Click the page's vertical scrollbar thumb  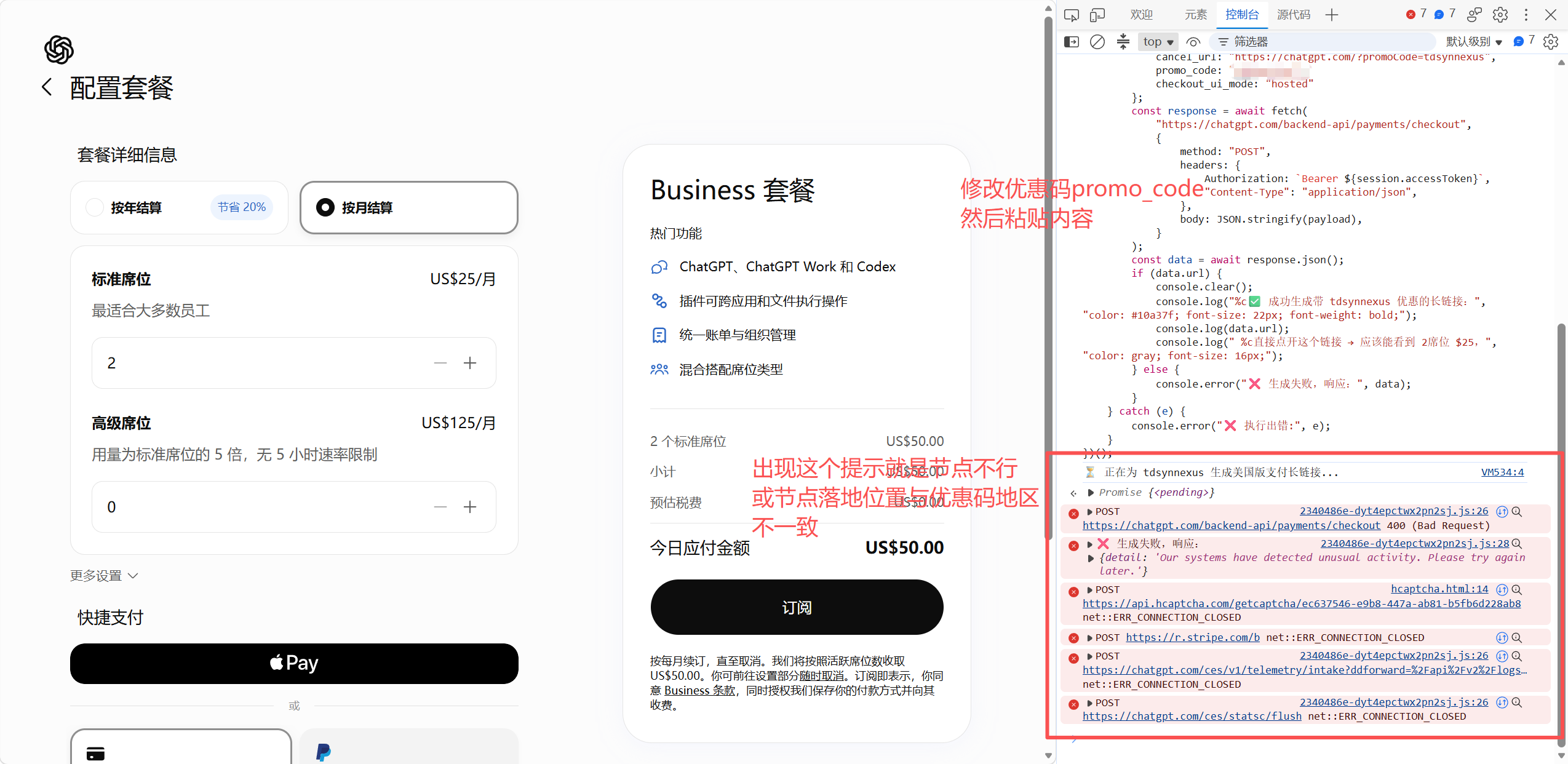click(1048, 277)
